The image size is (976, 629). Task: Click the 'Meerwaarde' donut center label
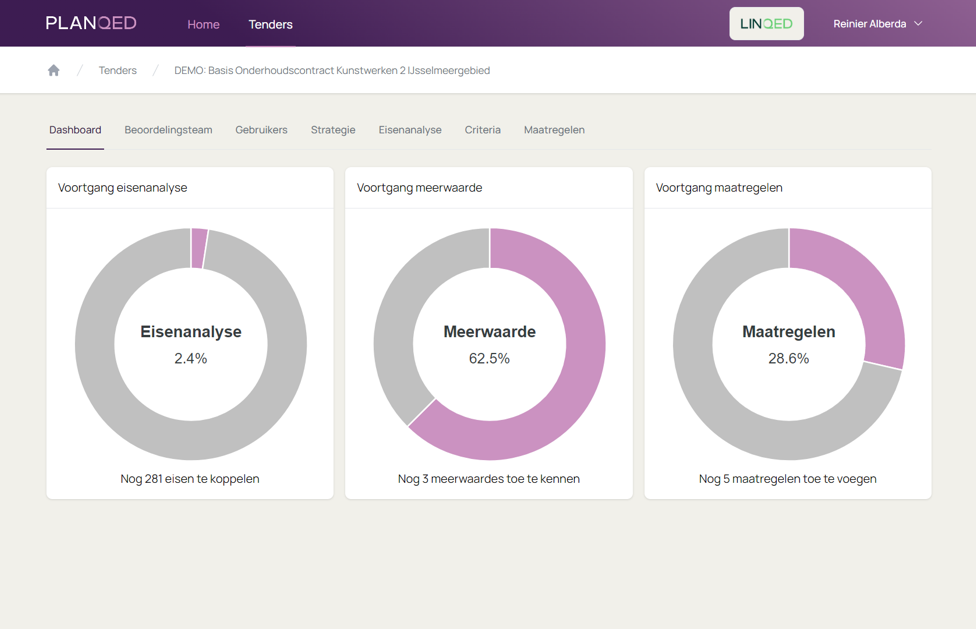point(489,332)
